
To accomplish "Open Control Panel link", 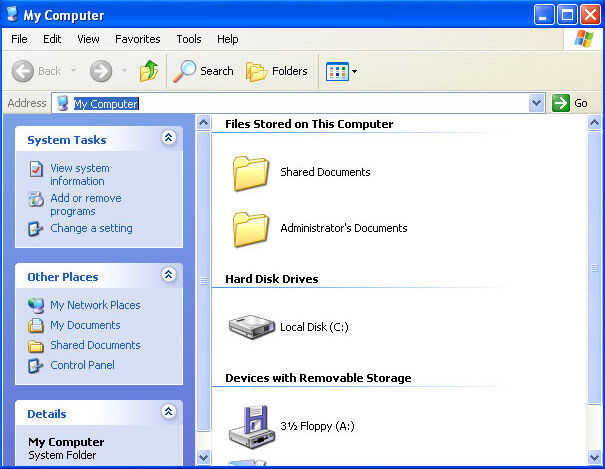I will (x=83, y=365).
